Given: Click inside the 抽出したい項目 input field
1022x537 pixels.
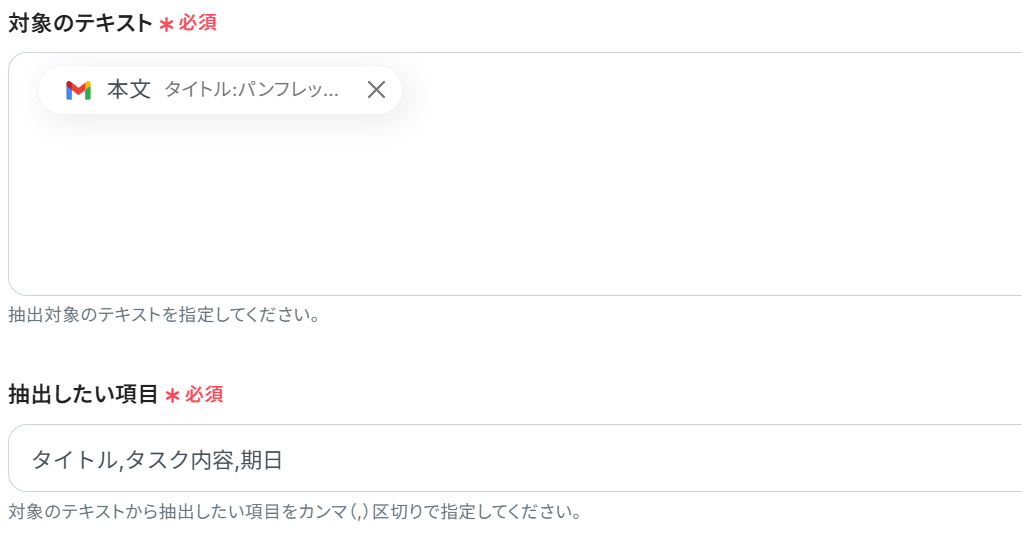Looking at the screenshot, I should [x=600, y=459].
